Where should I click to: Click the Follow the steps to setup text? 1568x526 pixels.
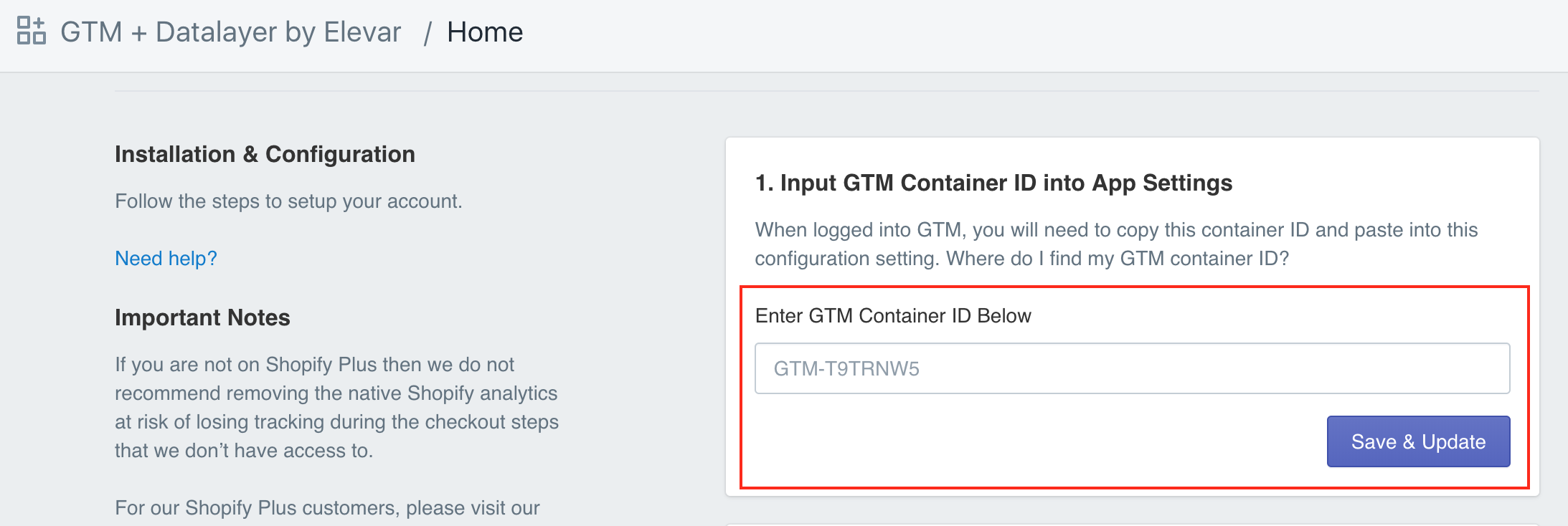click(x=288, y=201)
